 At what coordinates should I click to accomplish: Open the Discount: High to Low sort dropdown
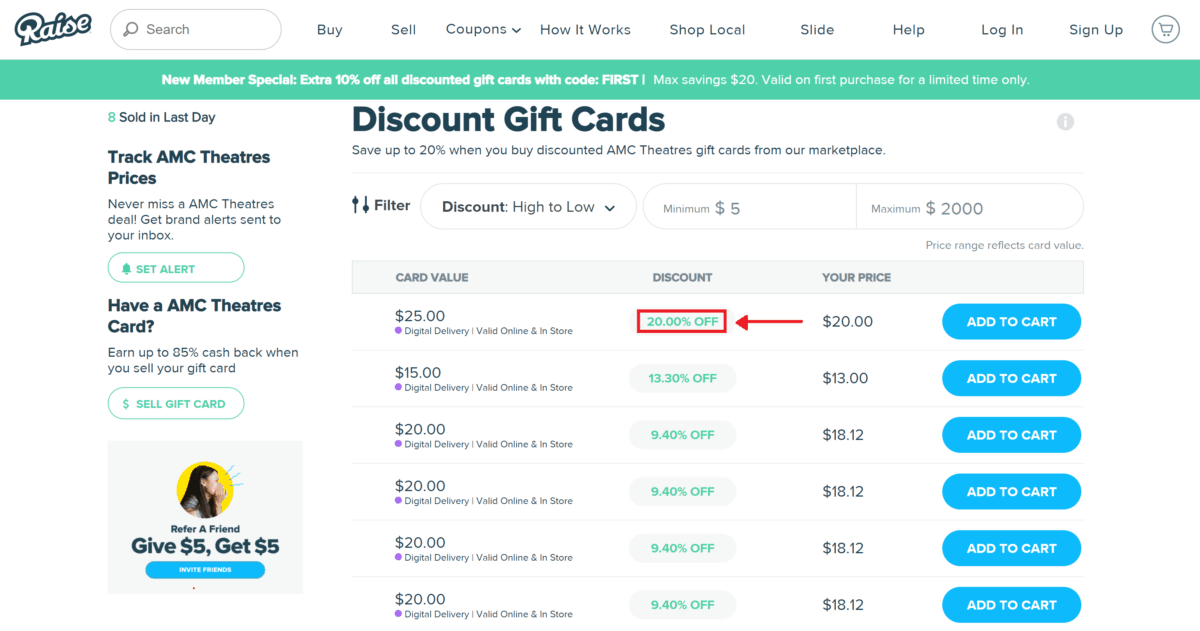[x=528, y=206]
